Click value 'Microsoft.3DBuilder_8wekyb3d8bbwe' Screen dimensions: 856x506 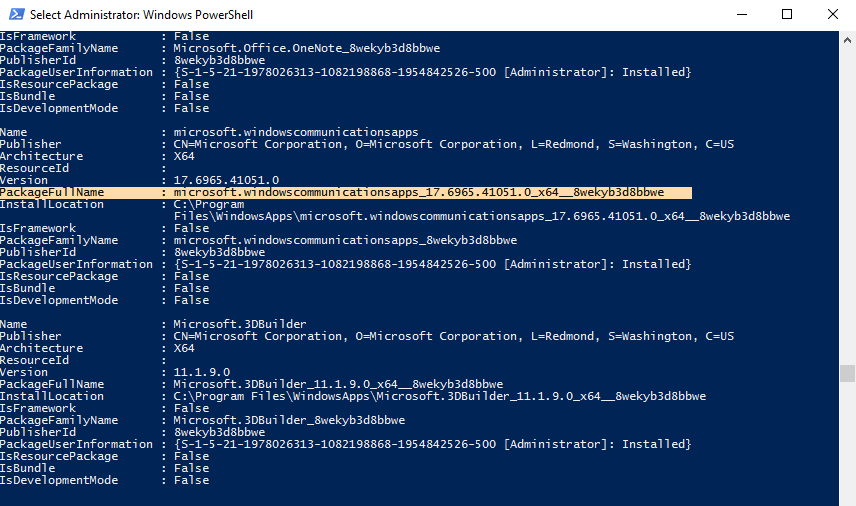tap(289, 420)
